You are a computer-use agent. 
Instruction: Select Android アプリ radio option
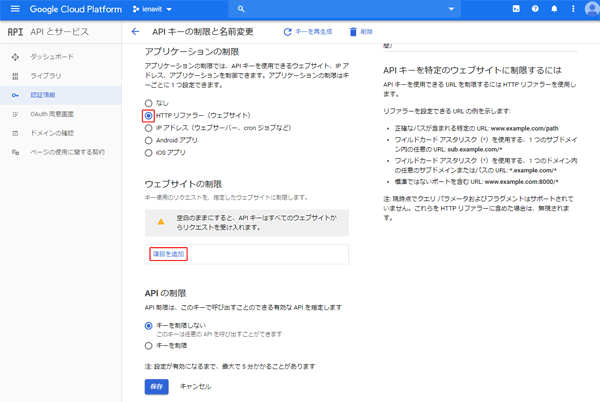tap(148, 140)
